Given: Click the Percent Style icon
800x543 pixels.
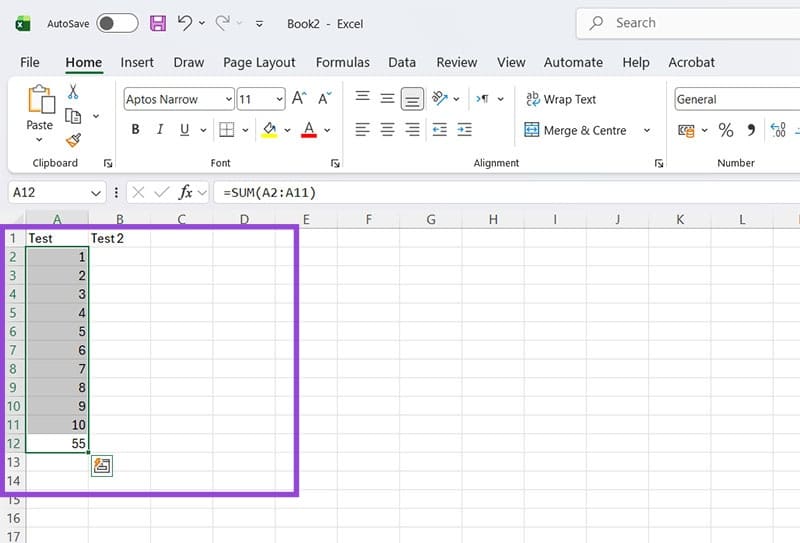Looking at the screenshot, I should coord(726,130).
